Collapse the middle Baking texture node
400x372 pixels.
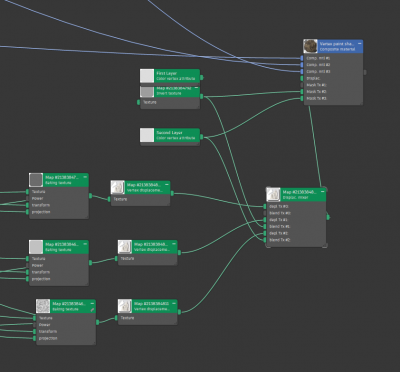tap(85, 244)
